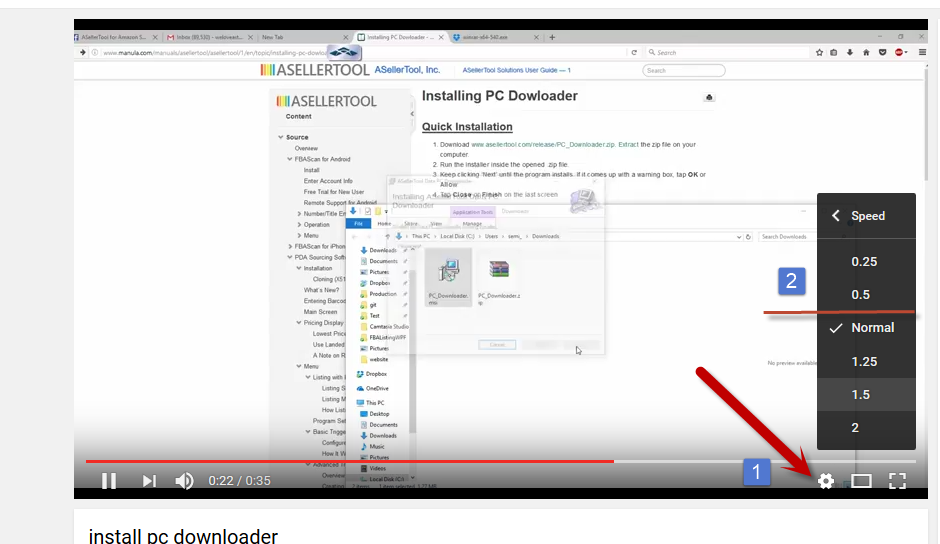Image resolution: width=940 pixels, height=544 pixels.
Task: Click the manula.com address bar URL
Action: click(215, 53)
